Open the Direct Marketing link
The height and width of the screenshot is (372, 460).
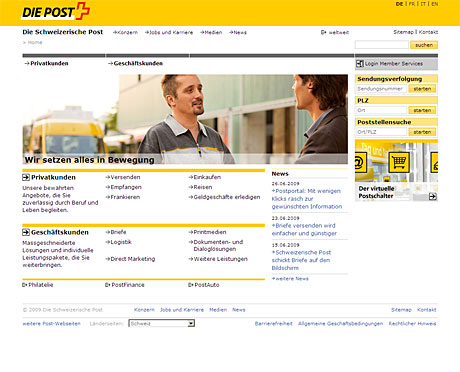130,259
